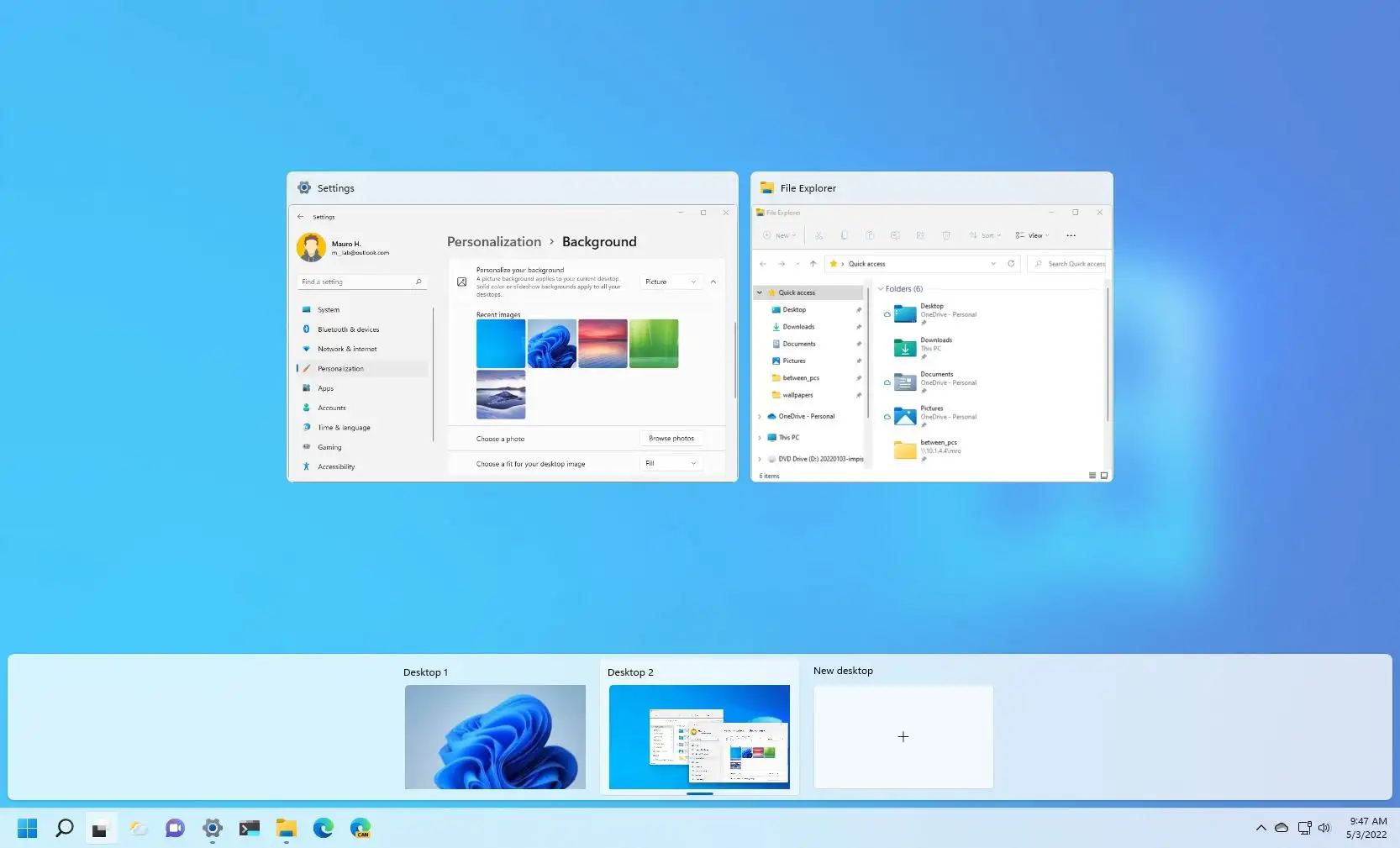
Task: Switch to details view icon in status bar
Action: point(1092,476)
